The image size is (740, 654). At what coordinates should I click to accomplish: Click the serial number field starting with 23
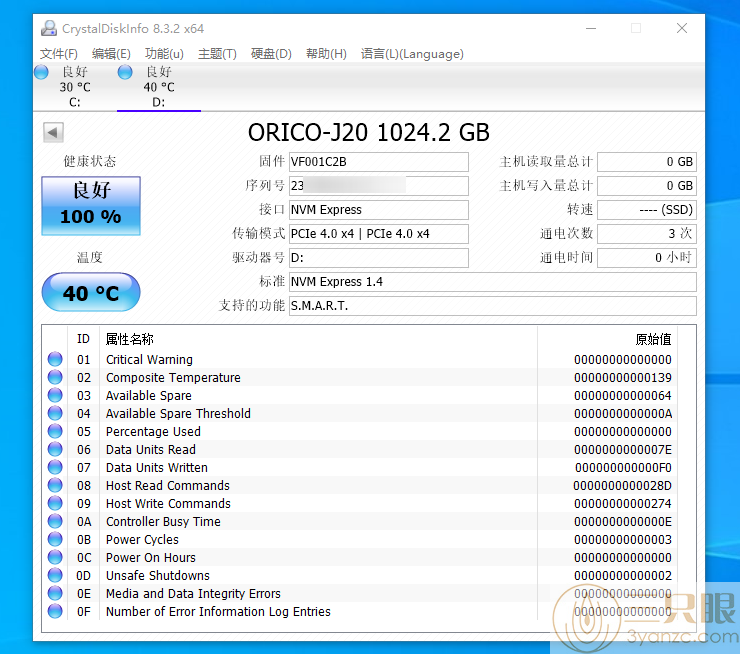(x=378, y=186)
